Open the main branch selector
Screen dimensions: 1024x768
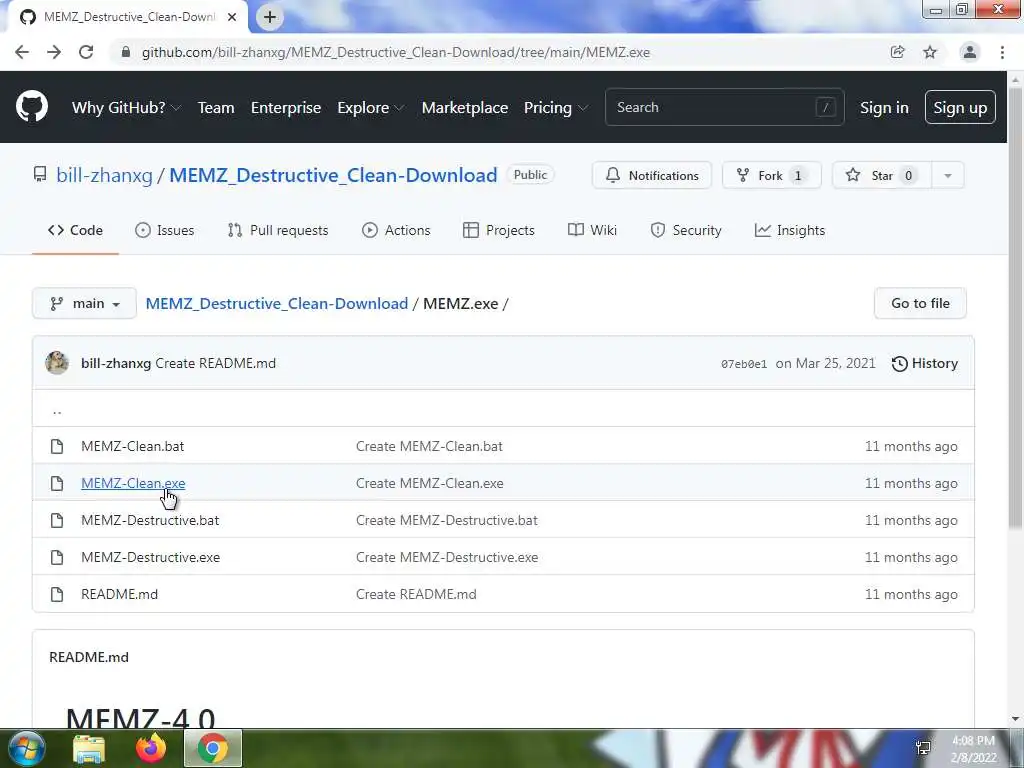(84, 303)
